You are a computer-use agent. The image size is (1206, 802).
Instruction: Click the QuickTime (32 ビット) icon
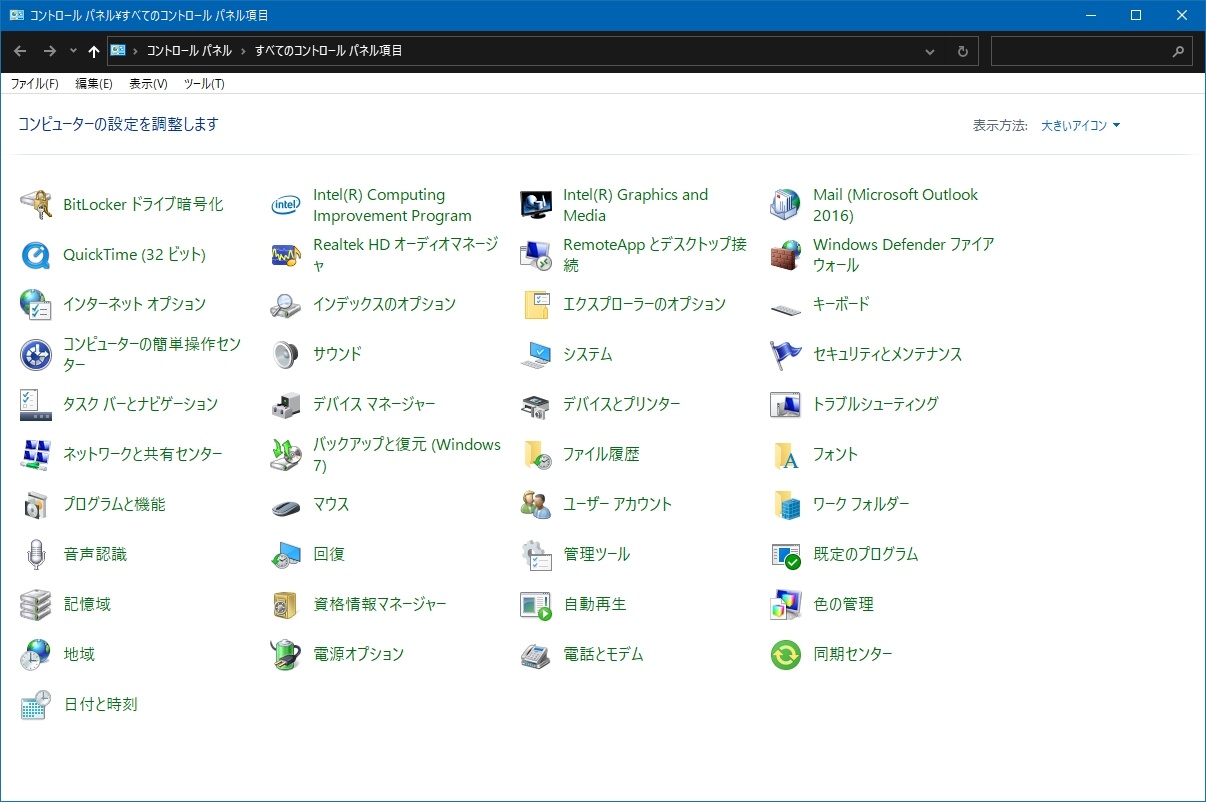click(36, 255)
